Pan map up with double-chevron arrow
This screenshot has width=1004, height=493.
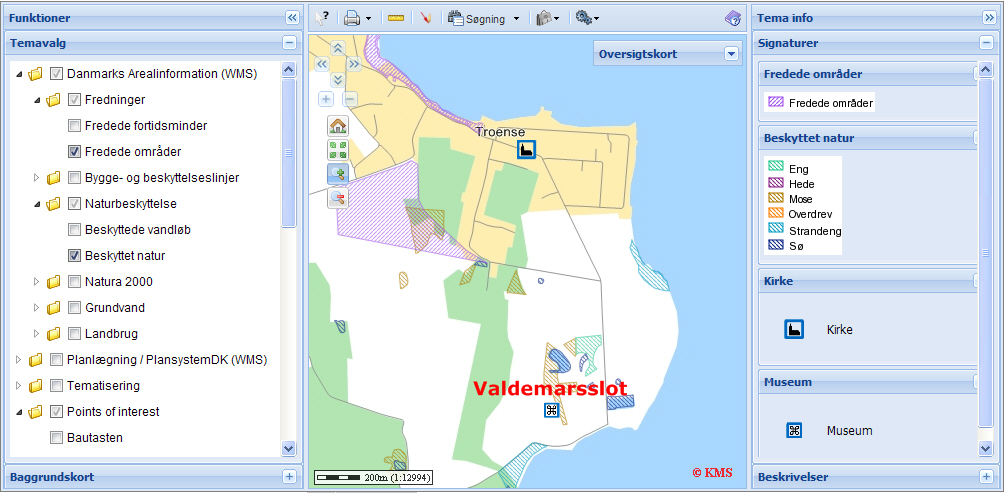tap(337, 48)
